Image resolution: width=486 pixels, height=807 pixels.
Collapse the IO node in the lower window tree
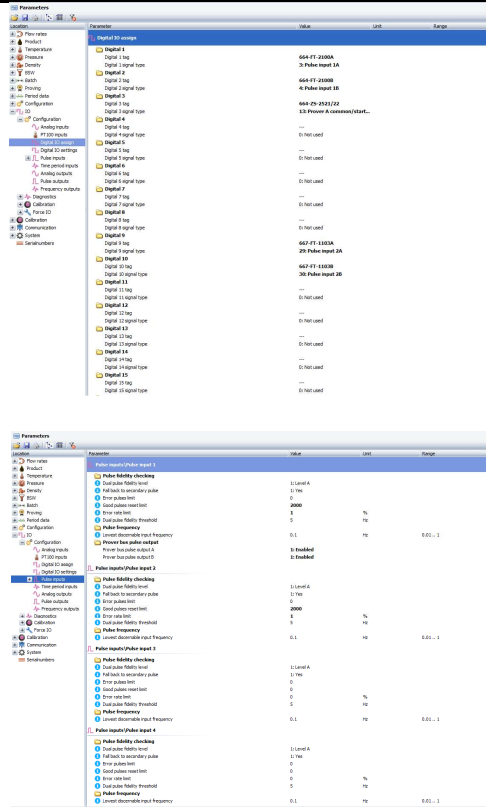click(x=14, y=535)
